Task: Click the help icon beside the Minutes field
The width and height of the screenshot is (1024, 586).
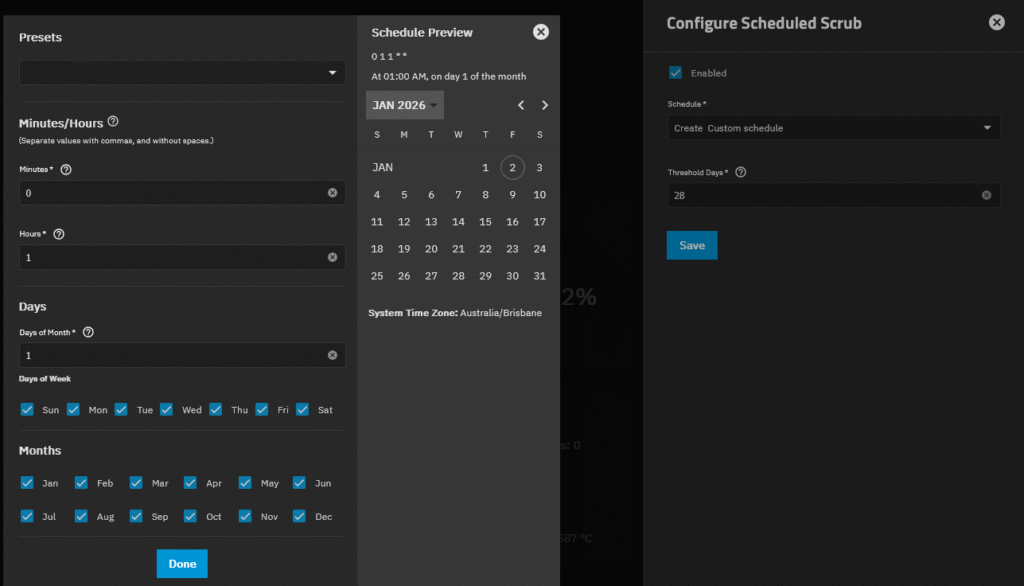Action: point(65,170)
